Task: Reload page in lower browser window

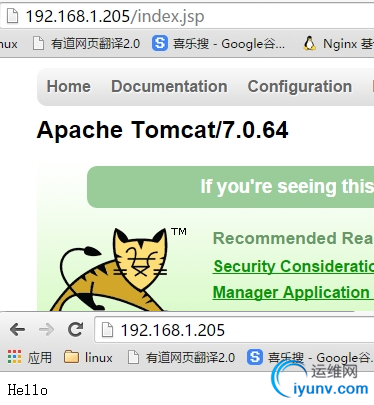Action: point(75,330)
